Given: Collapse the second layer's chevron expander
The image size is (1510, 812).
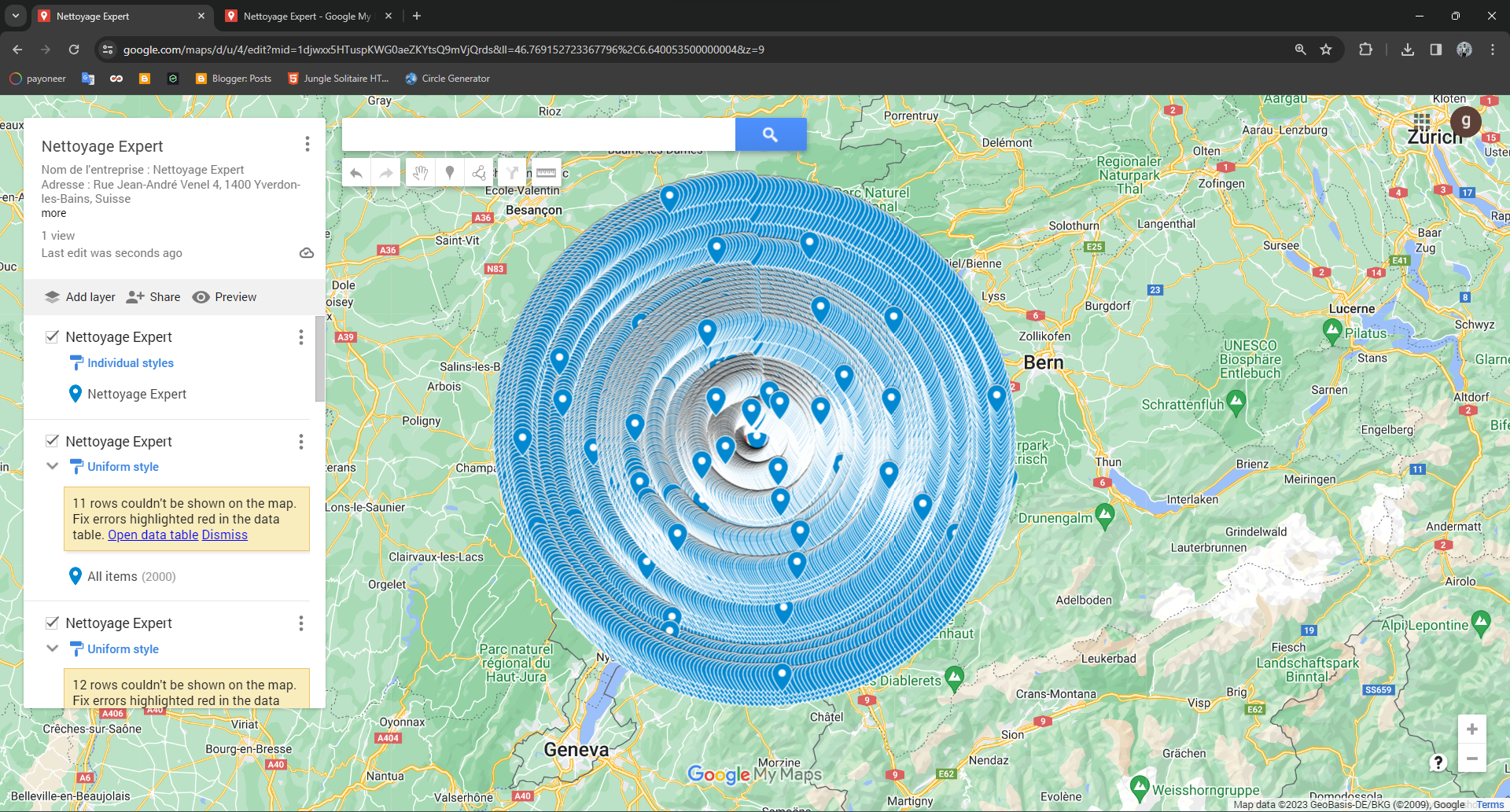Looking at the screenshot, I should tap(53, 466).
